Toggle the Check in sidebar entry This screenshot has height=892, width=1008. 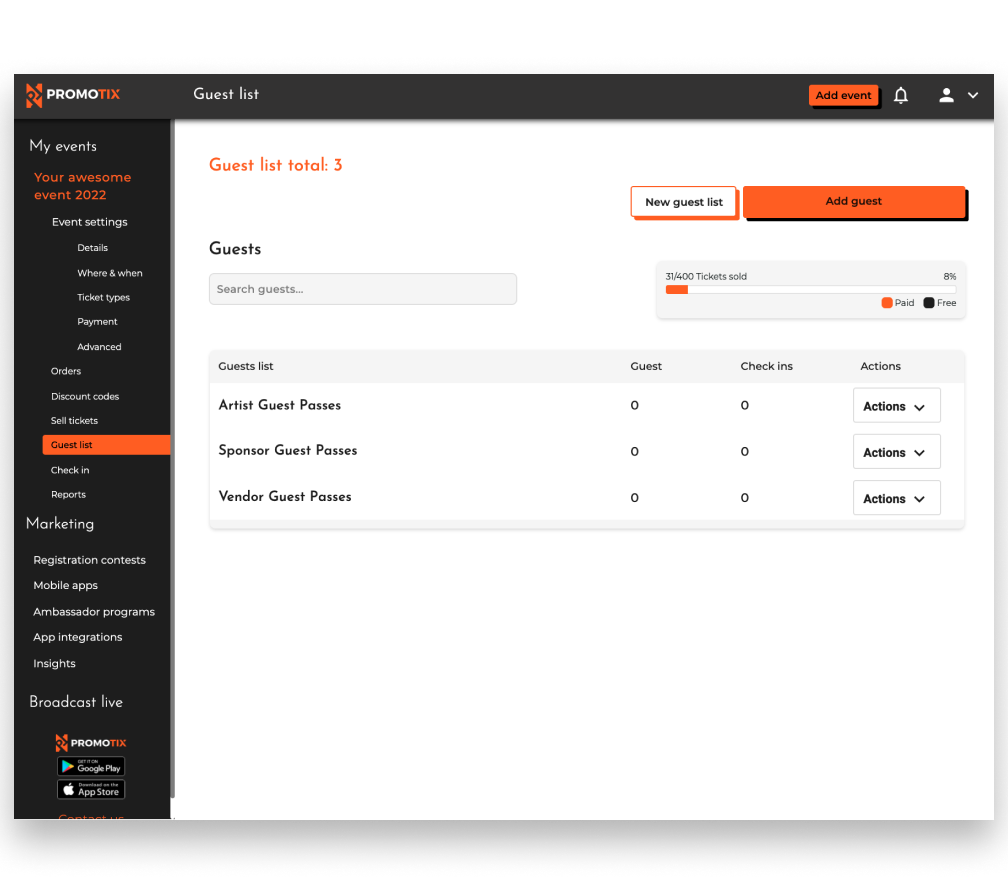pos(70,470)
